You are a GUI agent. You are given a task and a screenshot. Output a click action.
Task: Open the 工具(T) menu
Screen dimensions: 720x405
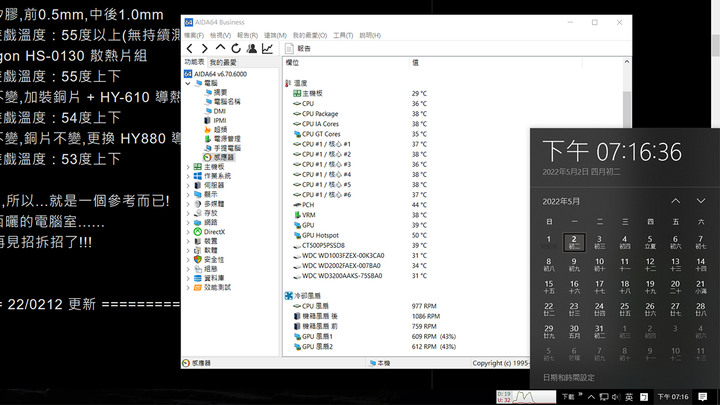[x=343, y=35]
